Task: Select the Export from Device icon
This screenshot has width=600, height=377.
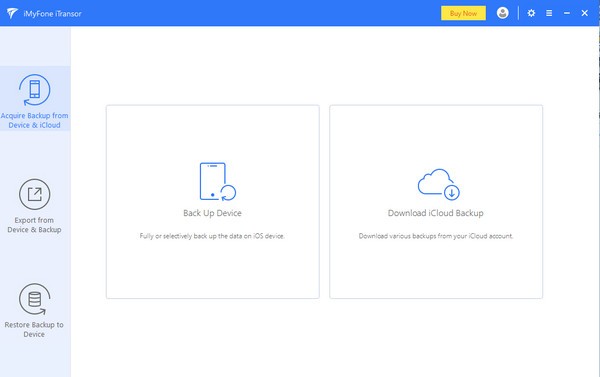Action: pyautogui.click(x=34, y=194)
